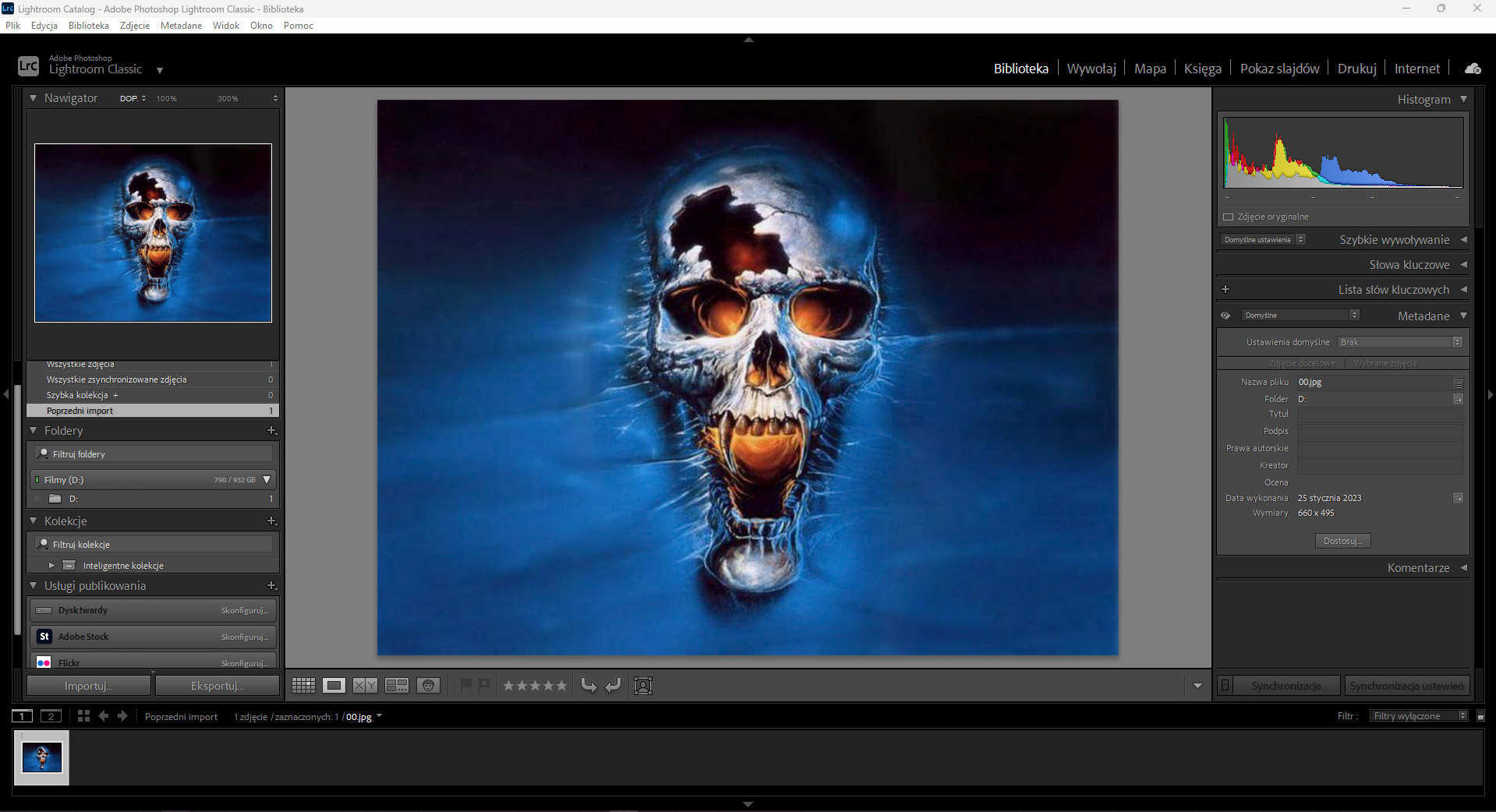Collapse the Nawigator panel

(34, 98)
